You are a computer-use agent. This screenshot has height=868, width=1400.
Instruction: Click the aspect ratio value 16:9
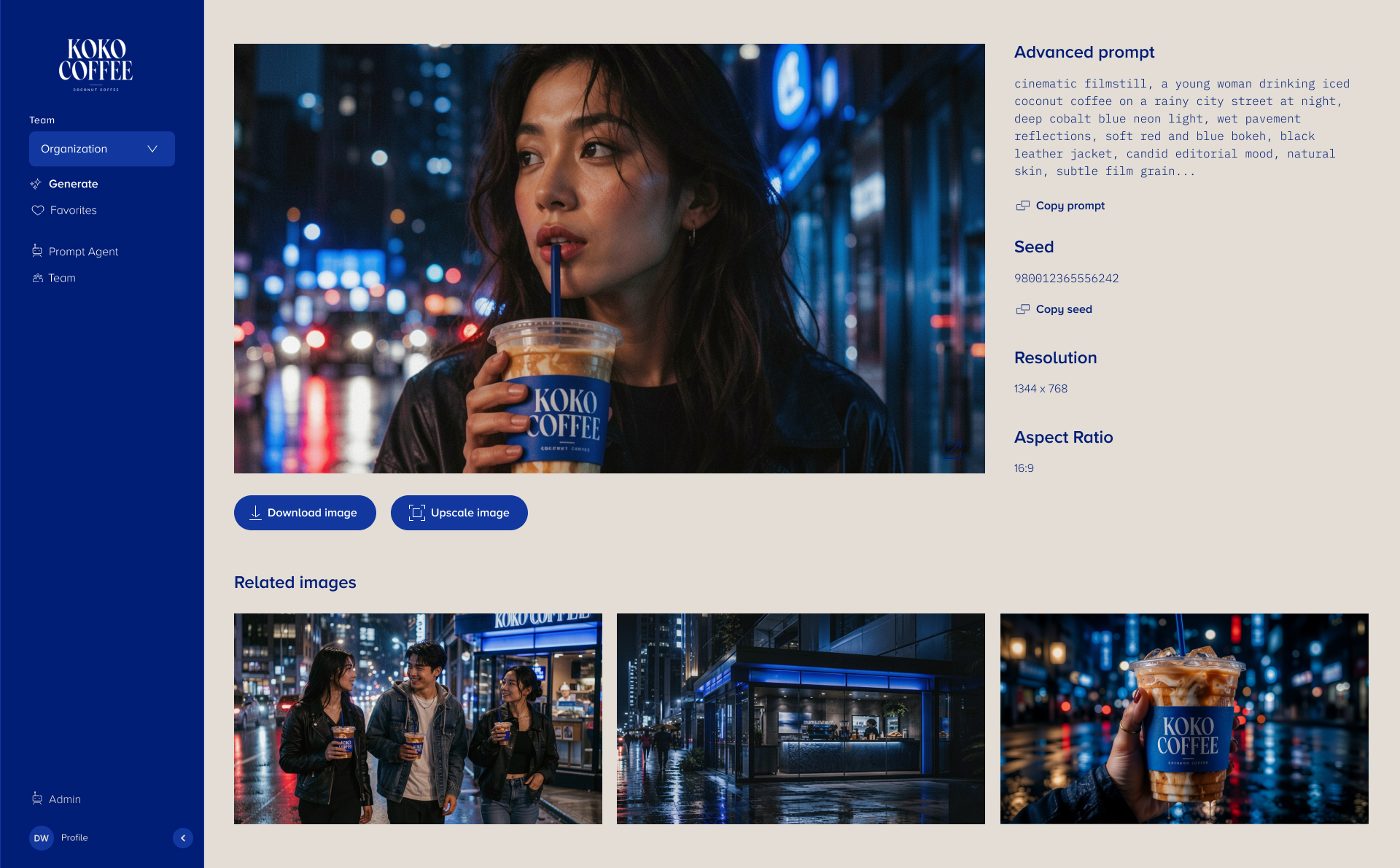(1024, 468)
